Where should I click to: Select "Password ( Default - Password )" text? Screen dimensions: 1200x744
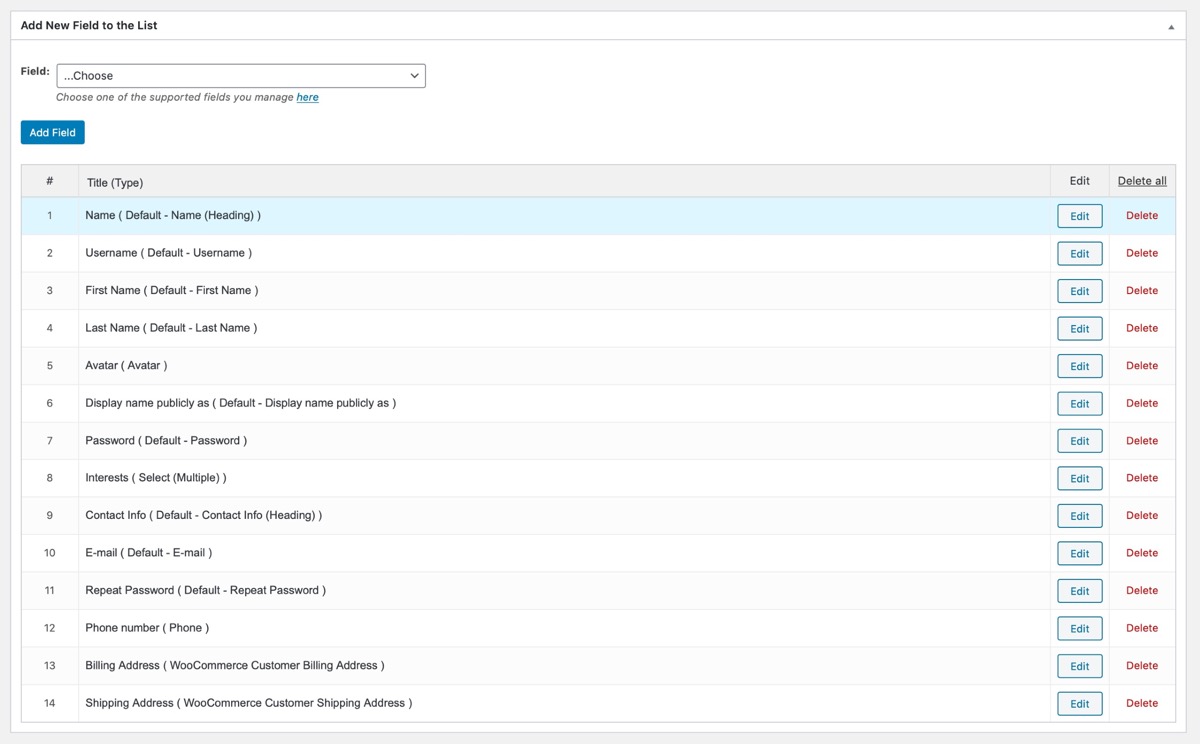click(x=166, y=441)
